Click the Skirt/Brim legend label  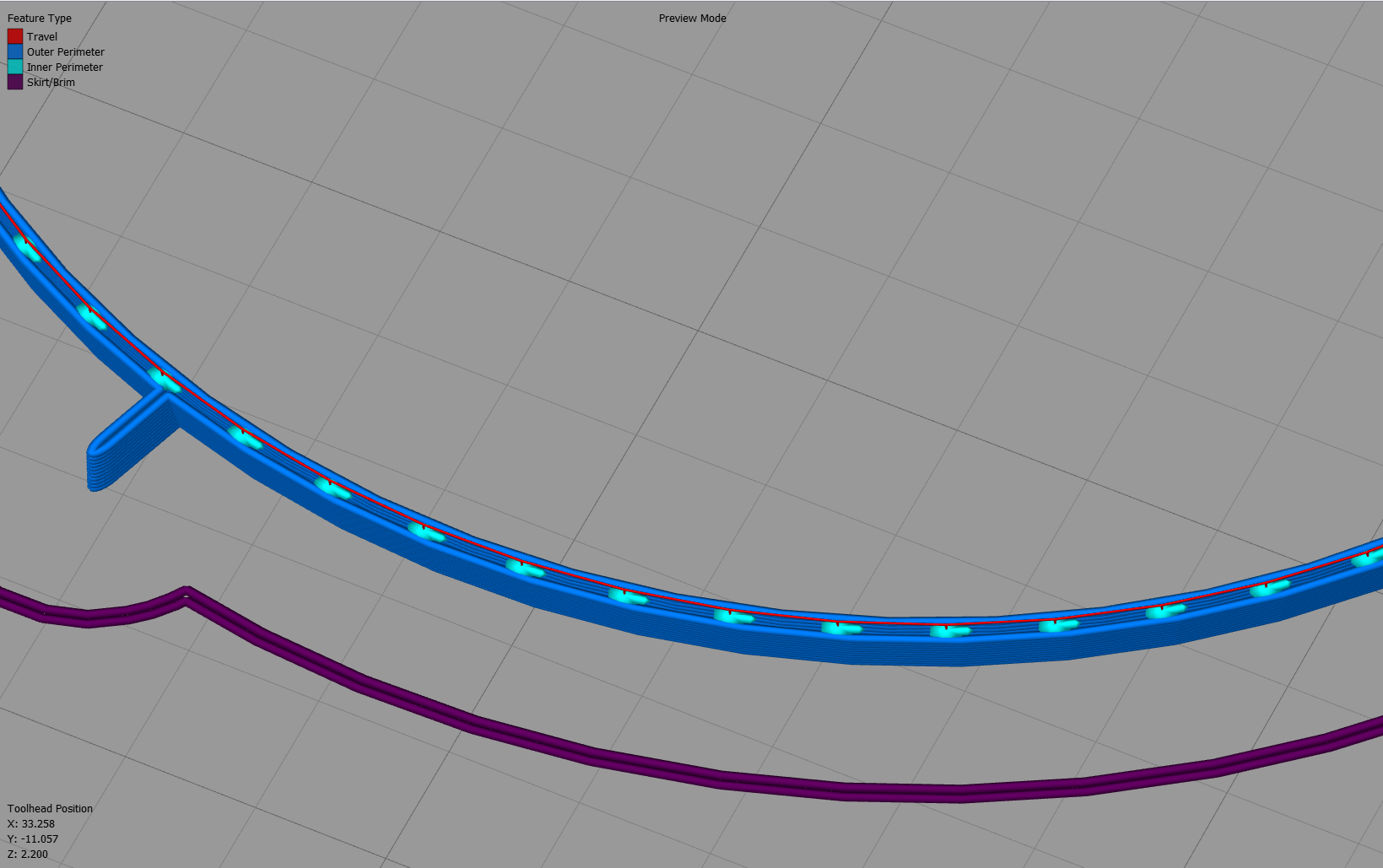(51, 83)
